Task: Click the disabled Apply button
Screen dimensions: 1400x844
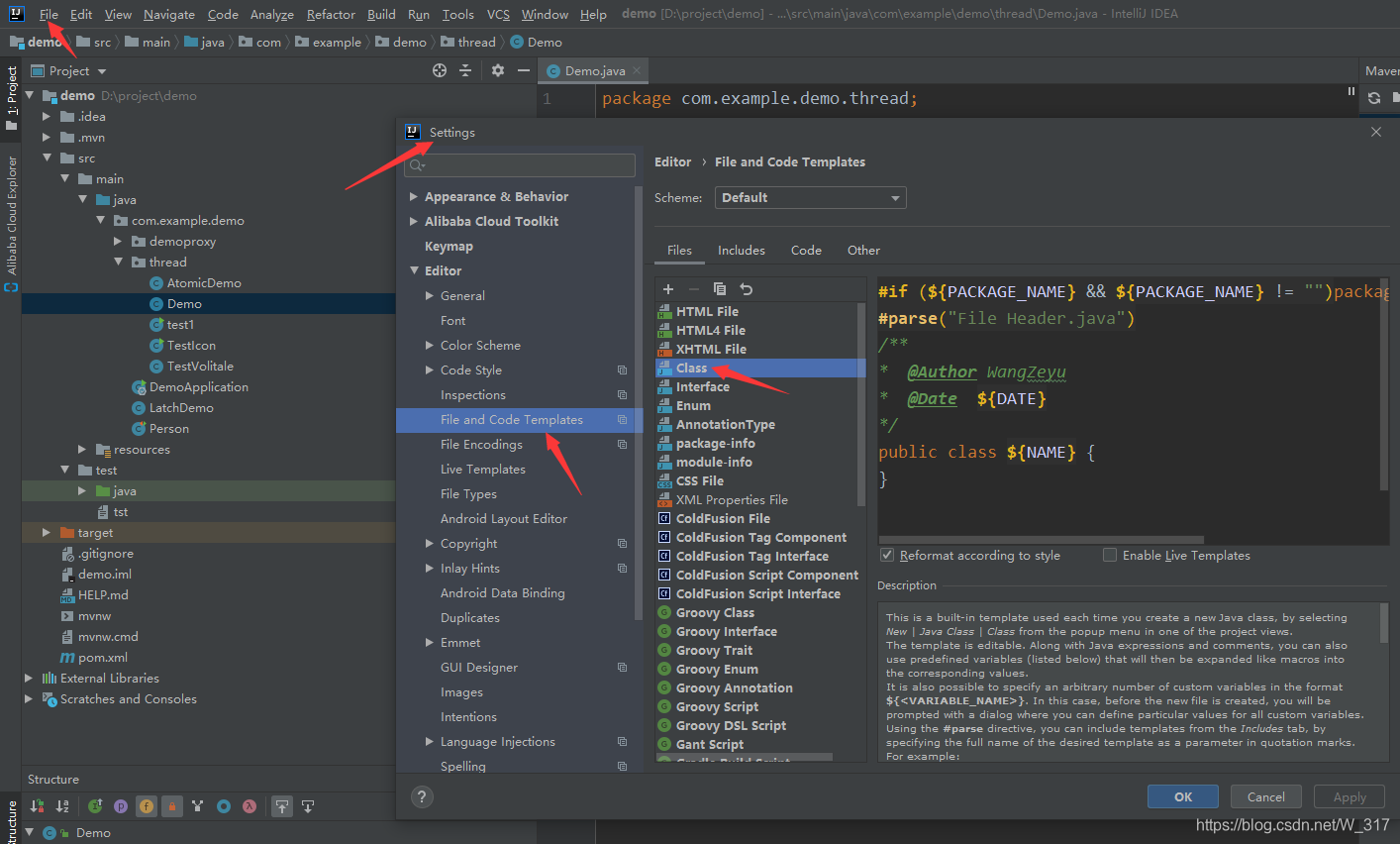Action: [x=1350, y=796]
